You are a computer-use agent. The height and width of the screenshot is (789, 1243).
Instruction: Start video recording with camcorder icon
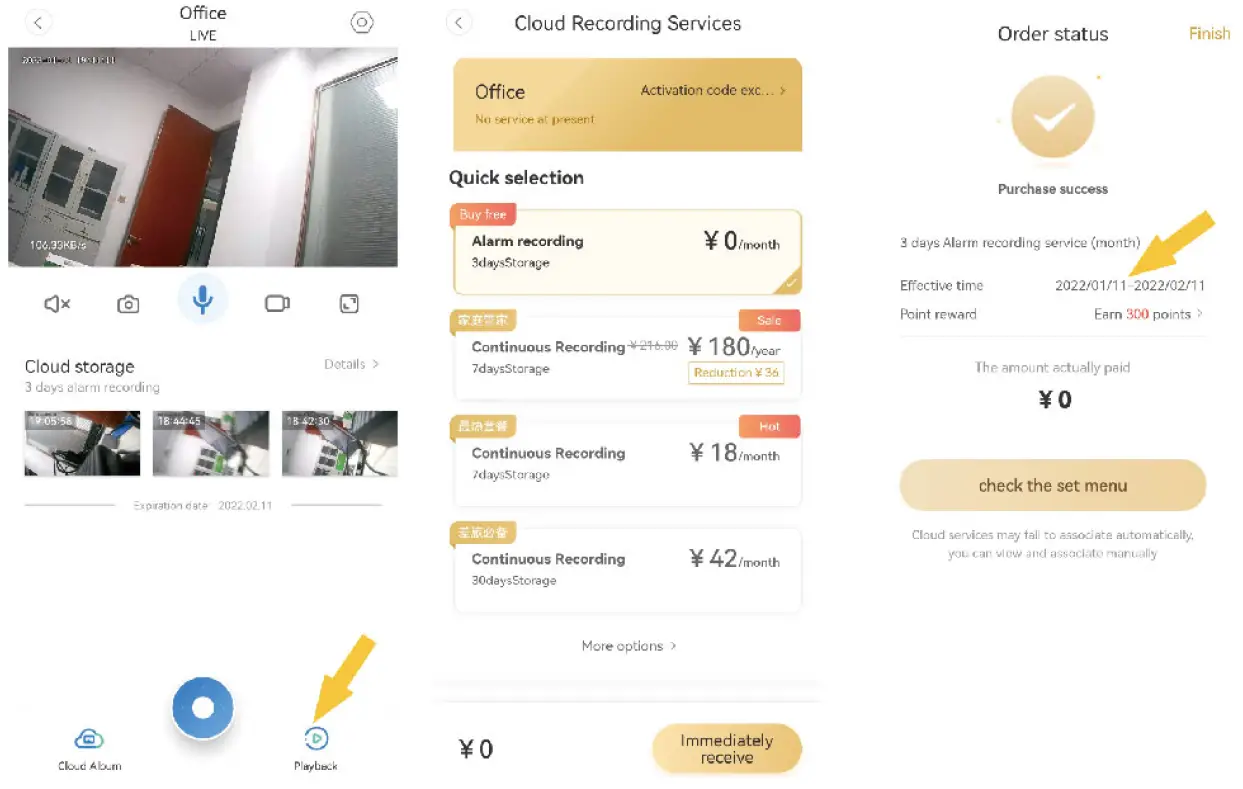(277, 304)
